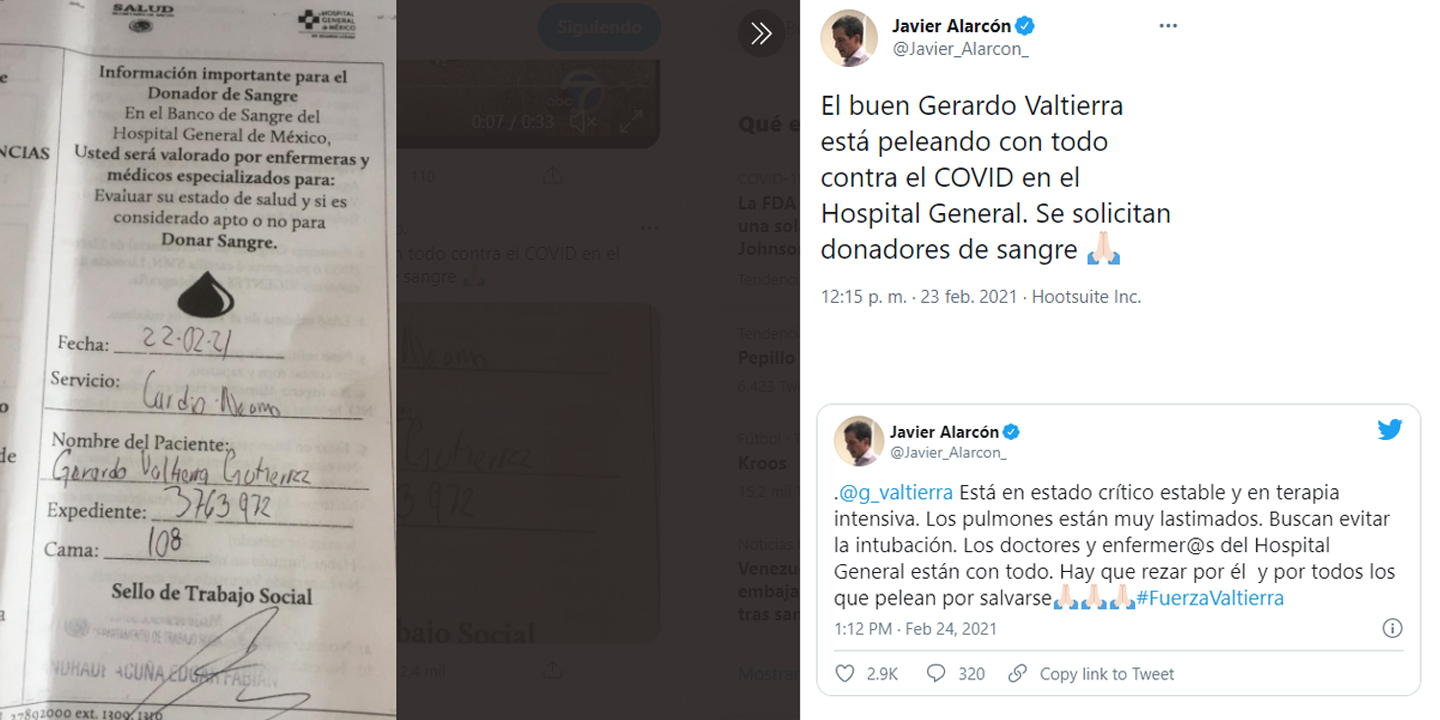Image resolution: width=1440 pixels, height=720 pixels.
Task: Toggle the Siguiendo follow button
Action: (599, 28)
